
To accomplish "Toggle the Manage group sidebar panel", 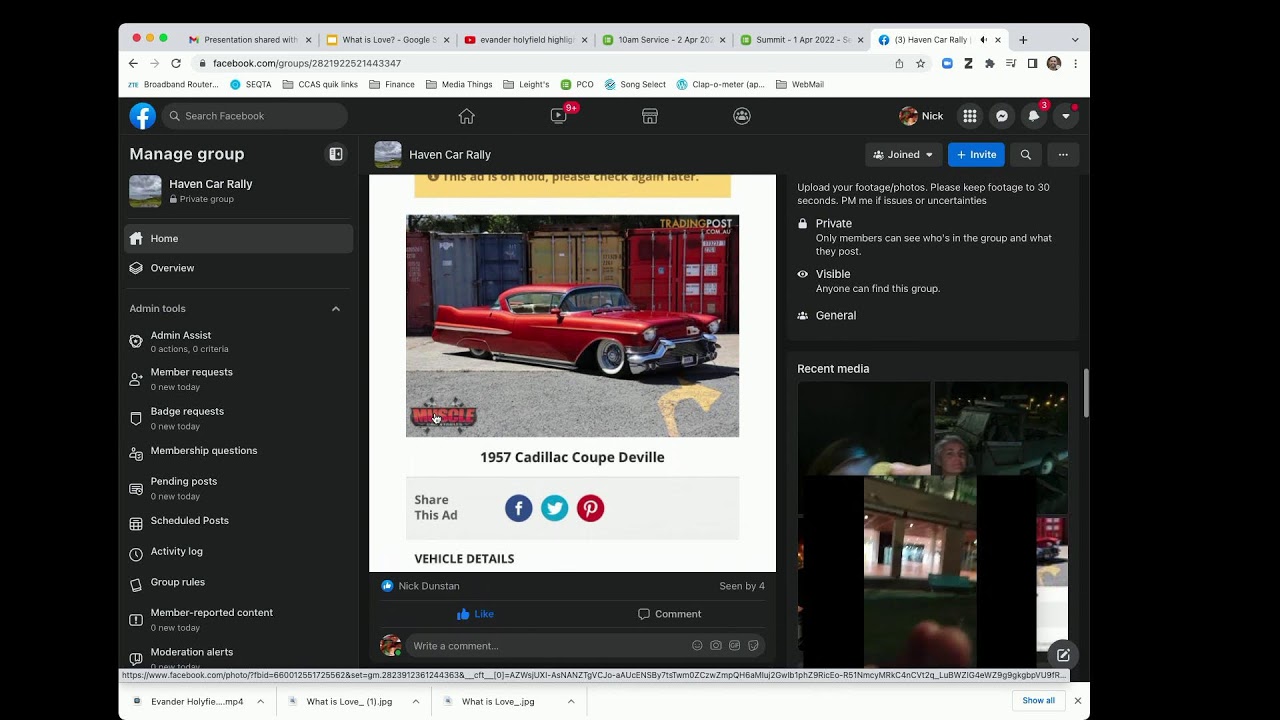I will [x=336, y=154].
